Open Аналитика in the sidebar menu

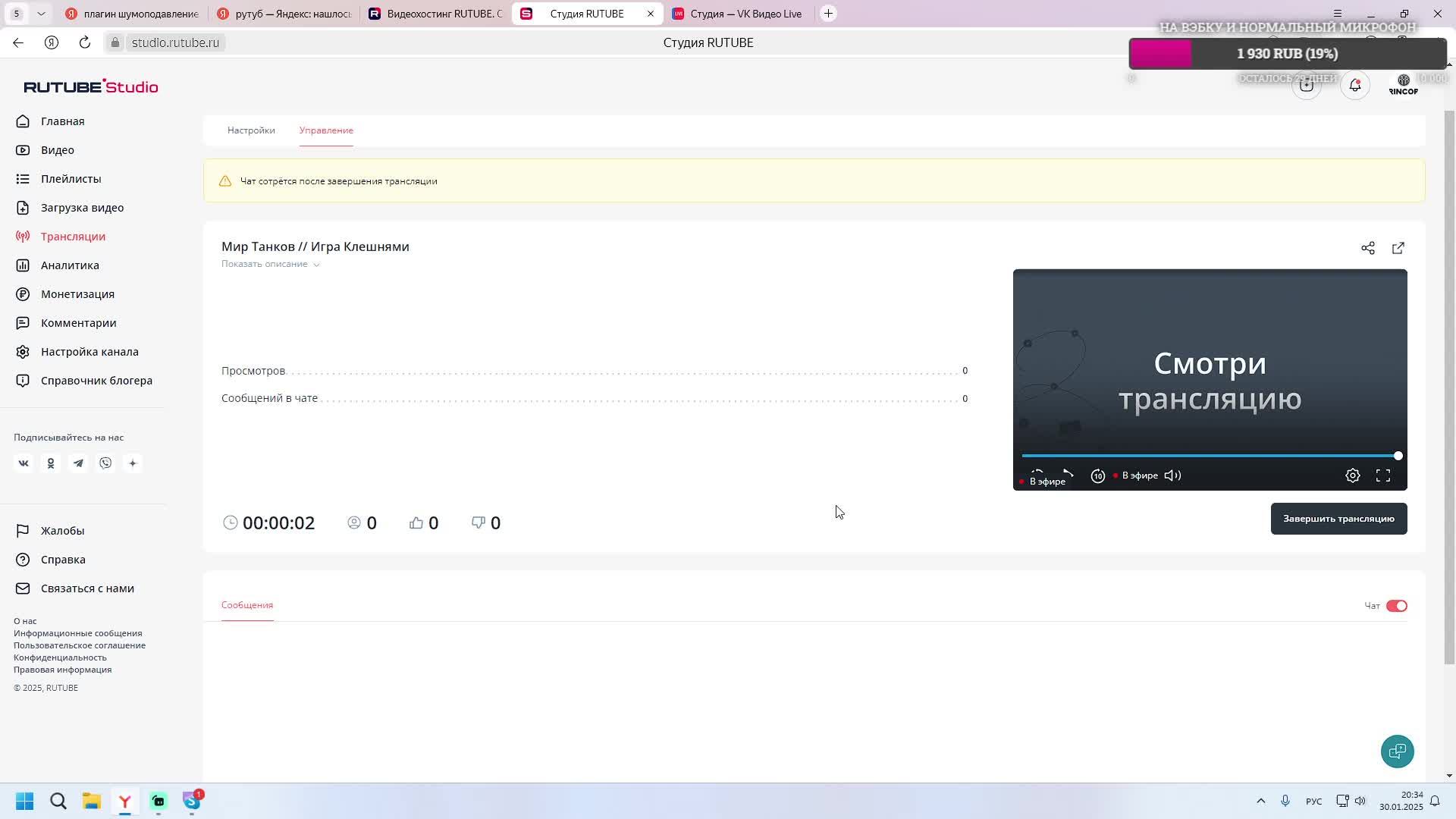[70, 265]
